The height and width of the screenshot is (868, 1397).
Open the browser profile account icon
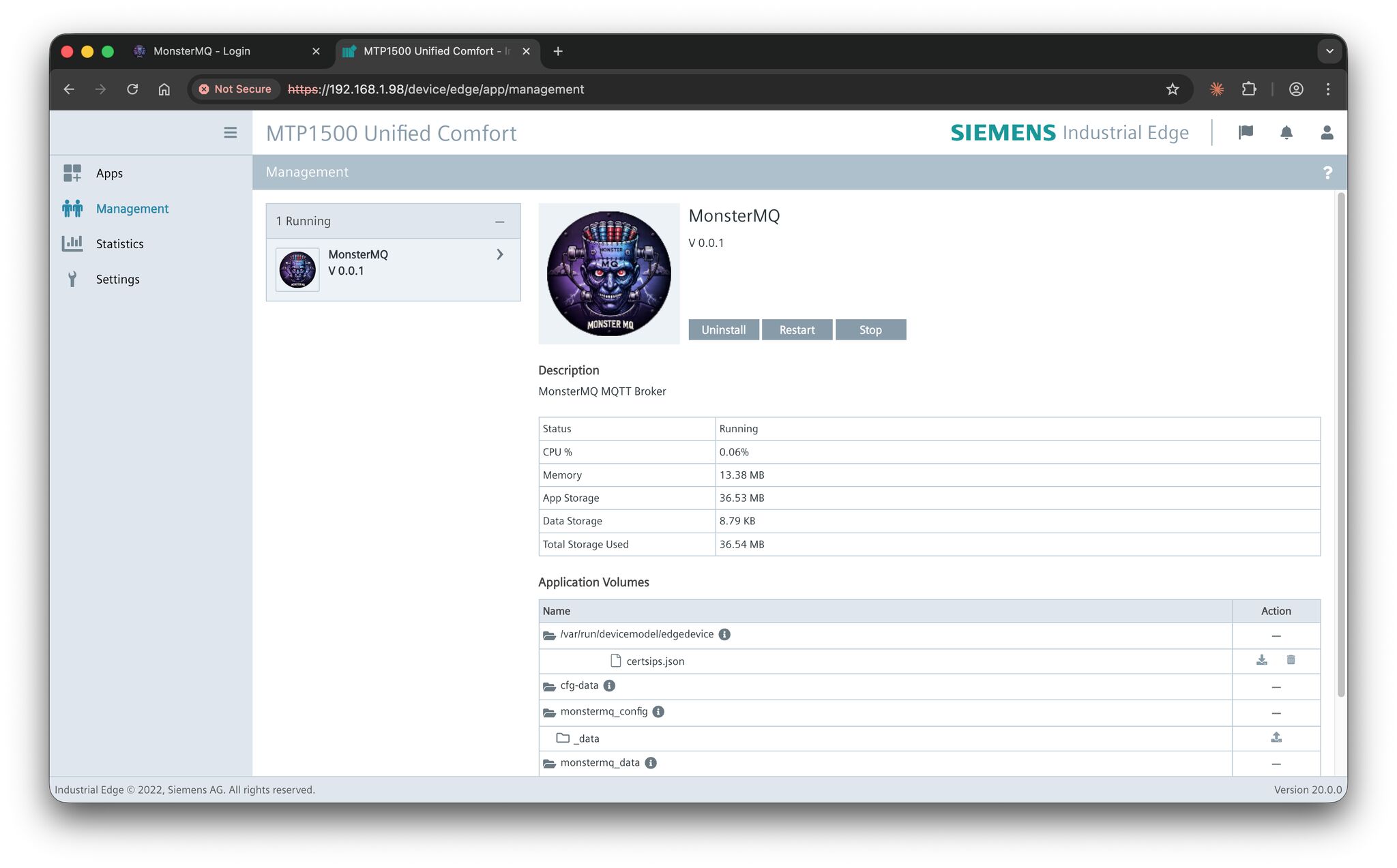[x=1296, y=89]
